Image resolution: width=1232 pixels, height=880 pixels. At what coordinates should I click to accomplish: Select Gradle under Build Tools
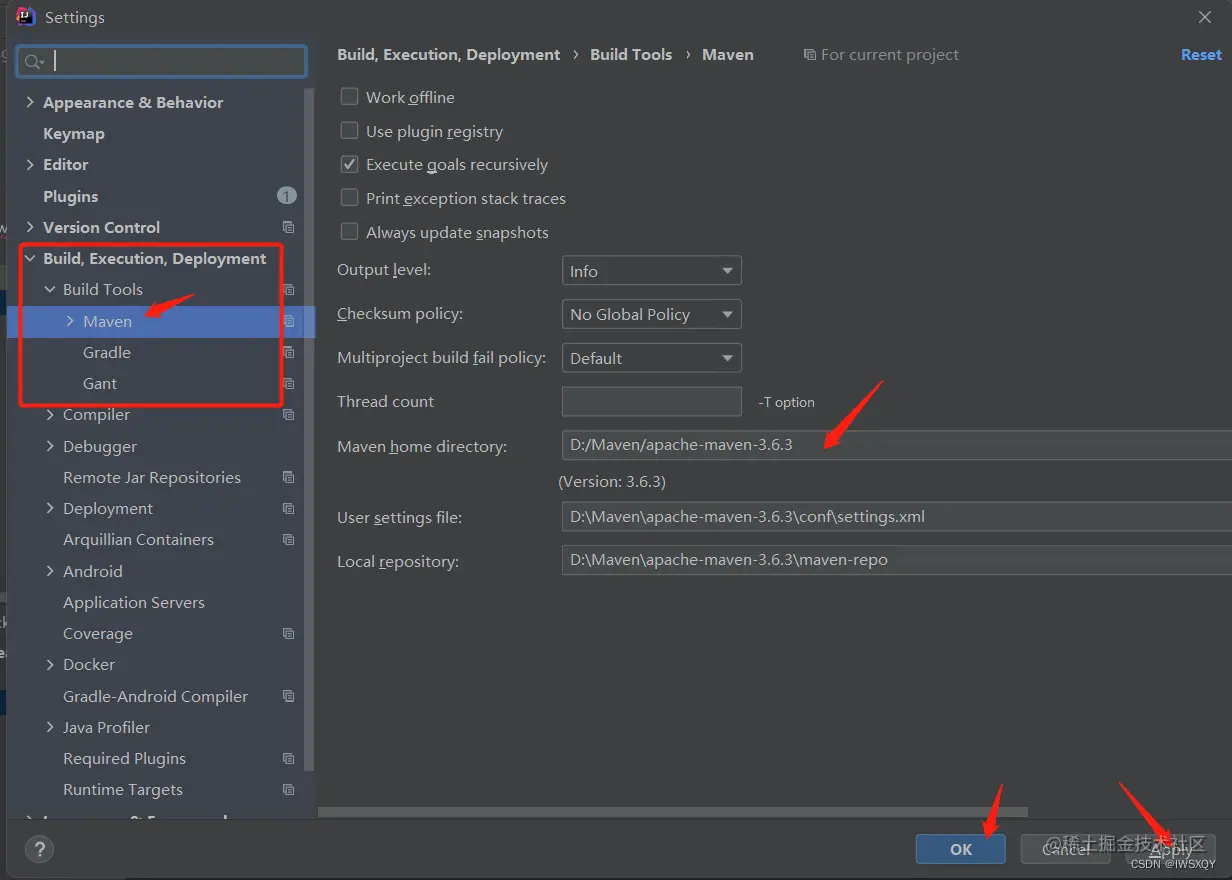[107, 352]
